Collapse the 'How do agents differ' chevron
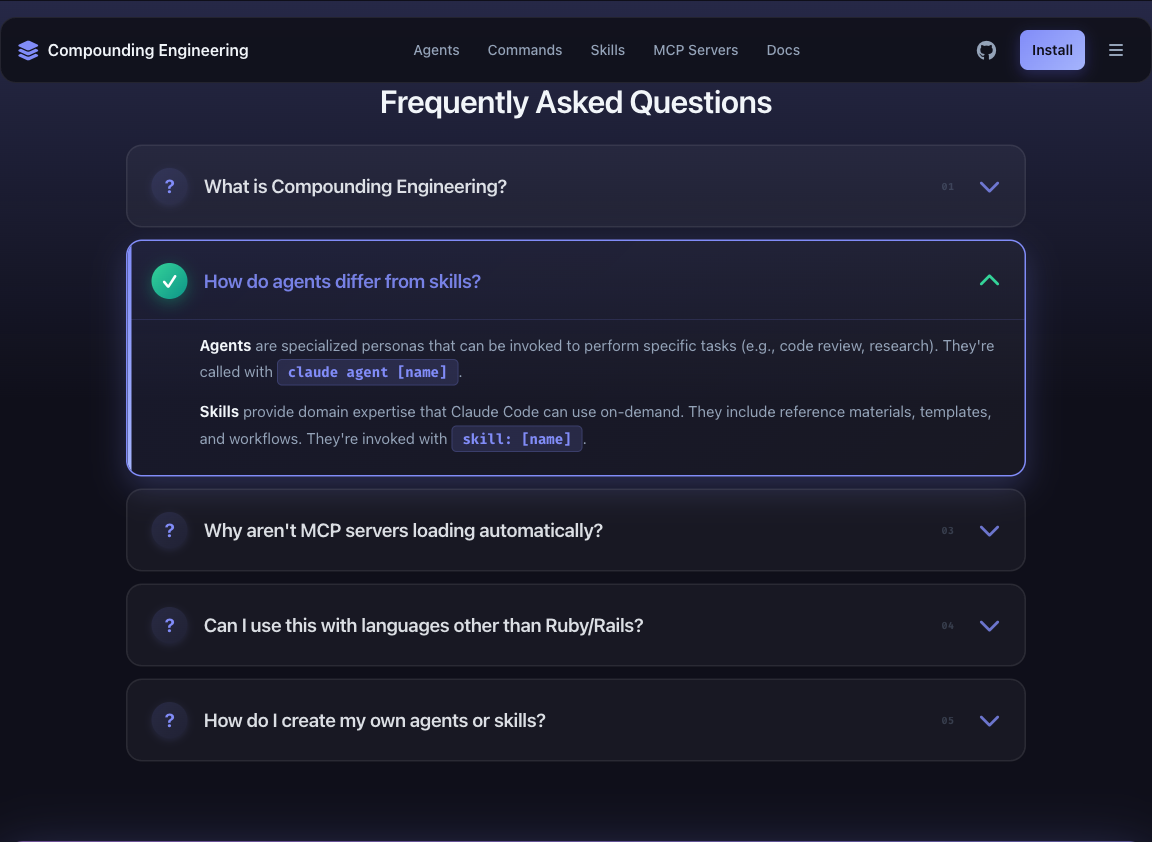This screenshot has width=1152, height=842. click(x=989, y=281)
